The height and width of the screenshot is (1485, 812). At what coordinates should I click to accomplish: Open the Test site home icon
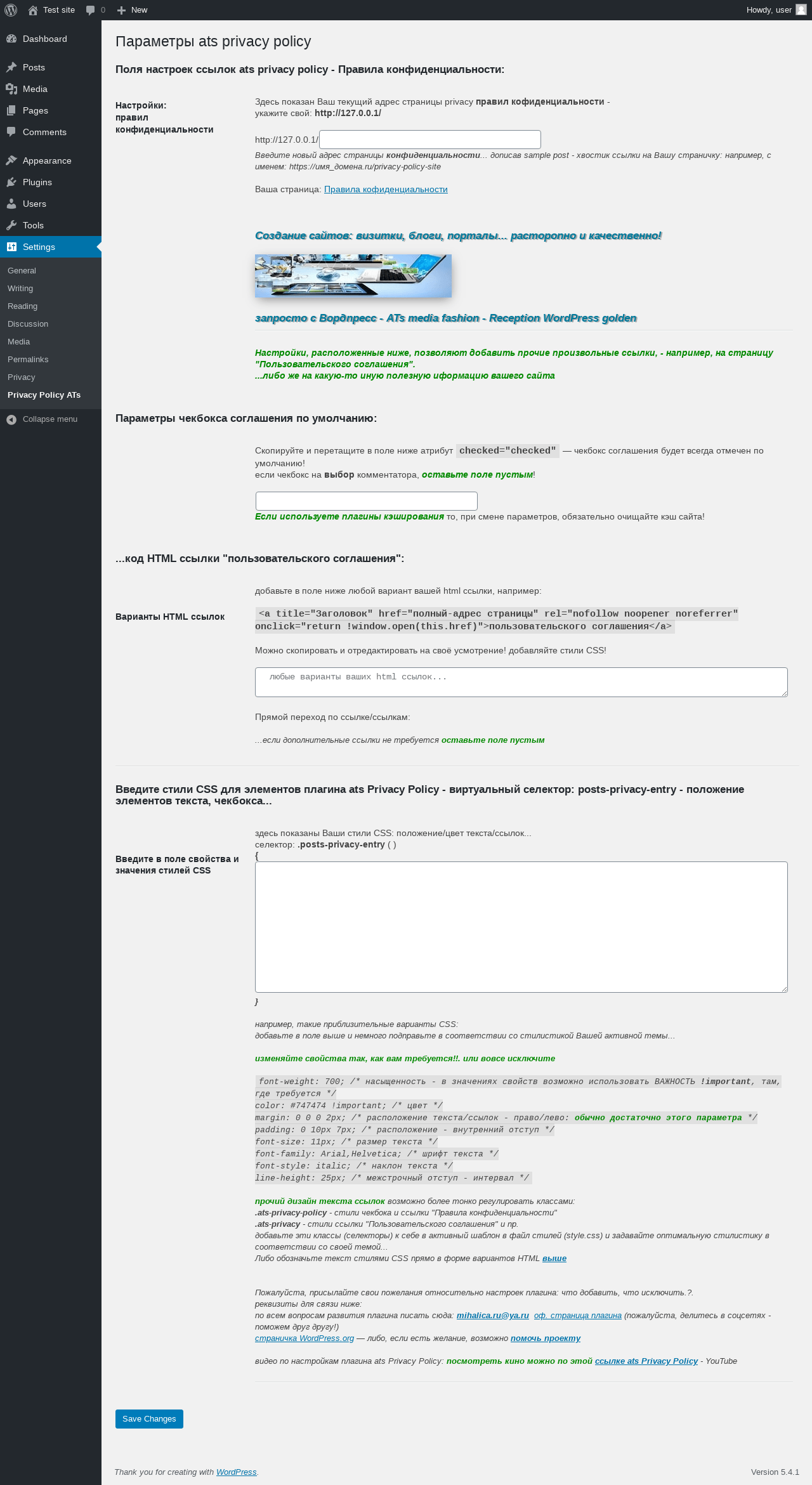click(x=33, y=10)
